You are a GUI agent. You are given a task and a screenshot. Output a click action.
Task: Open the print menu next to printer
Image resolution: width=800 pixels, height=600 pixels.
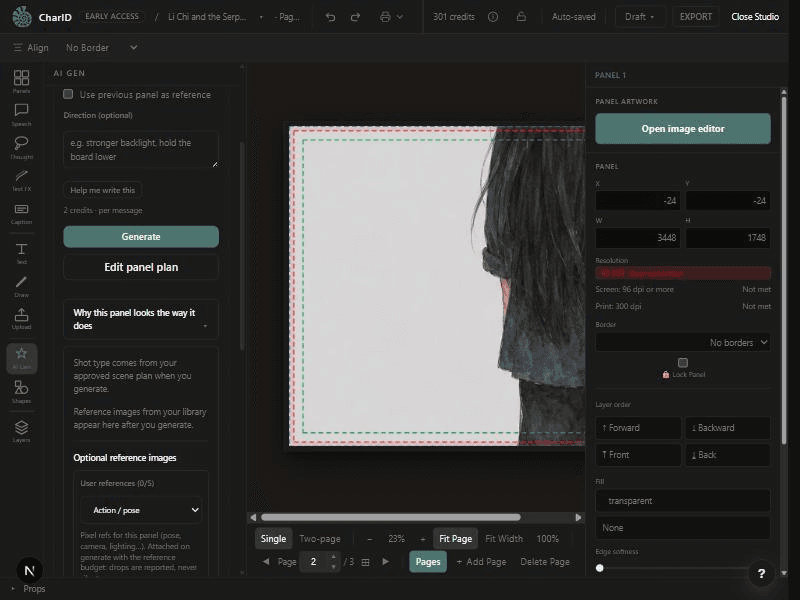[400, 17]
